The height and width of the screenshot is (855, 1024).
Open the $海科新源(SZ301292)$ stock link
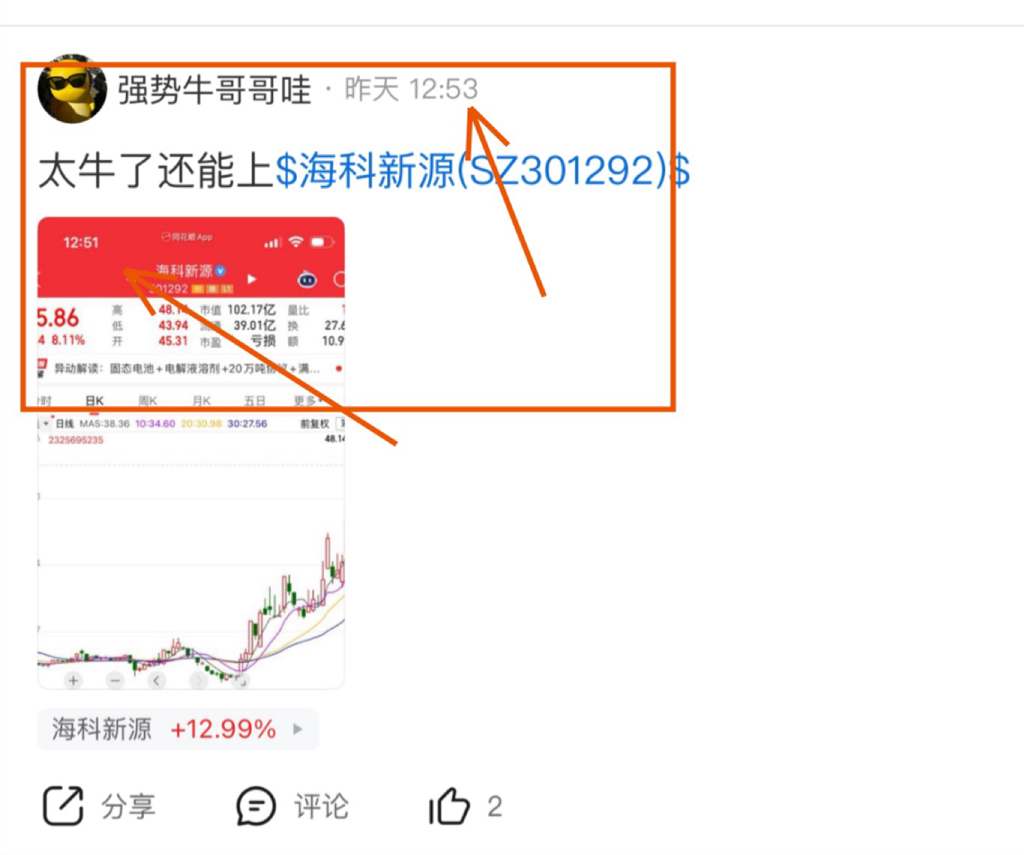pos(483,170)
